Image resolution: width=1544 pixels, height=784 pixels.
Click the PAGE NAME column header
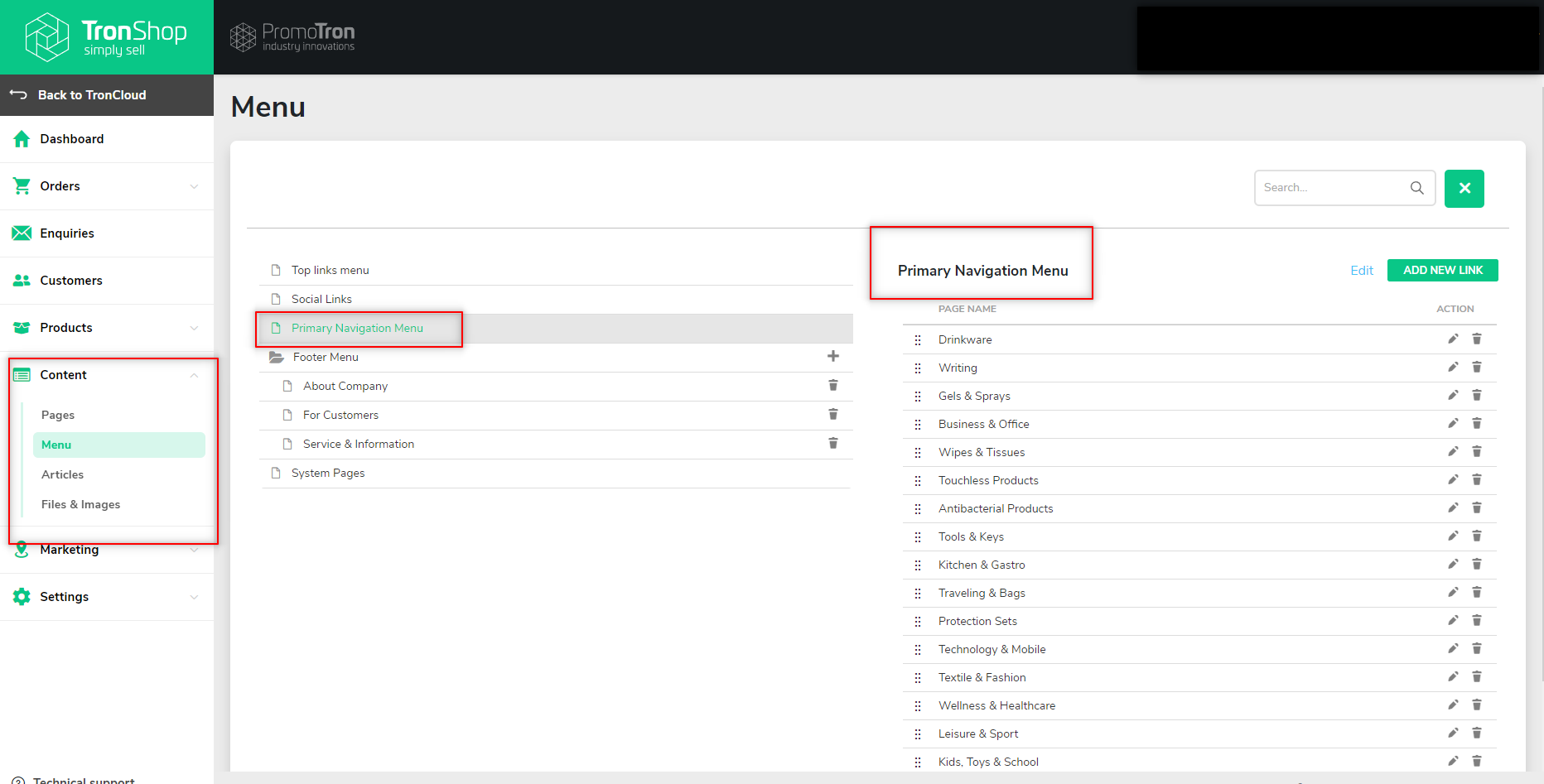pyautogui.click(x=967, y=309)
